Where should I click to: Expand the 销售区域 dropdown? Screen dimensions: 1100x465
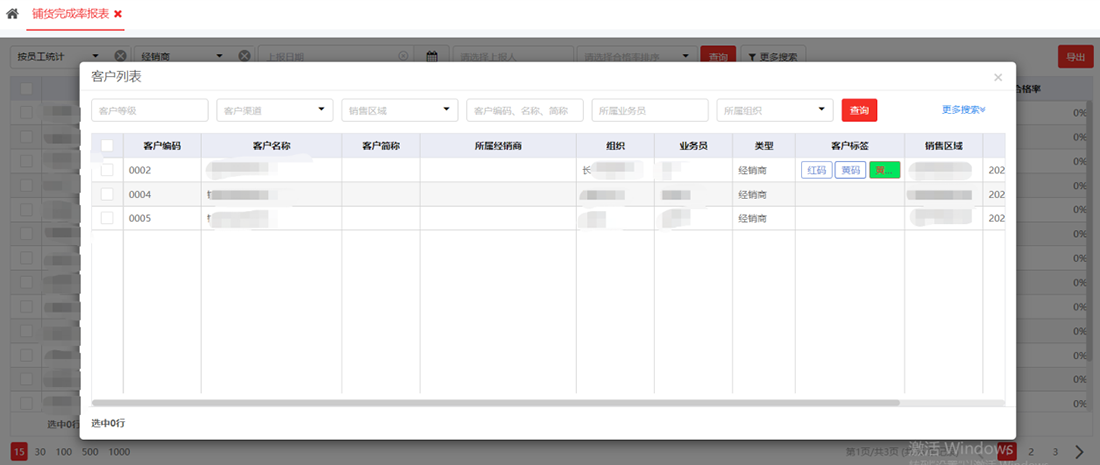[x=400, y=110]
